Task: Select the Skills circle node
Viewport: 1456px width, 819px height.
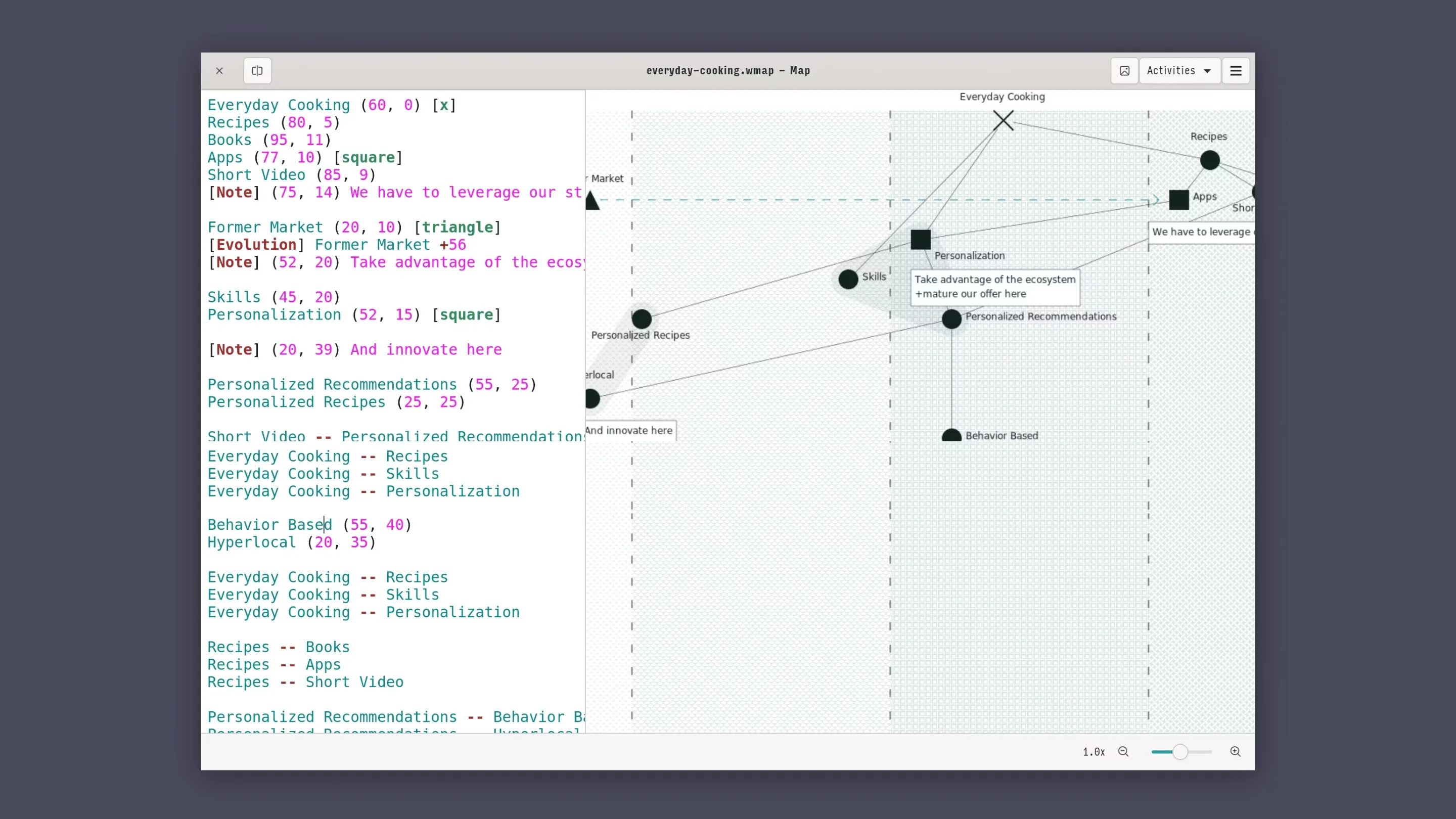Action: point(848,279)
